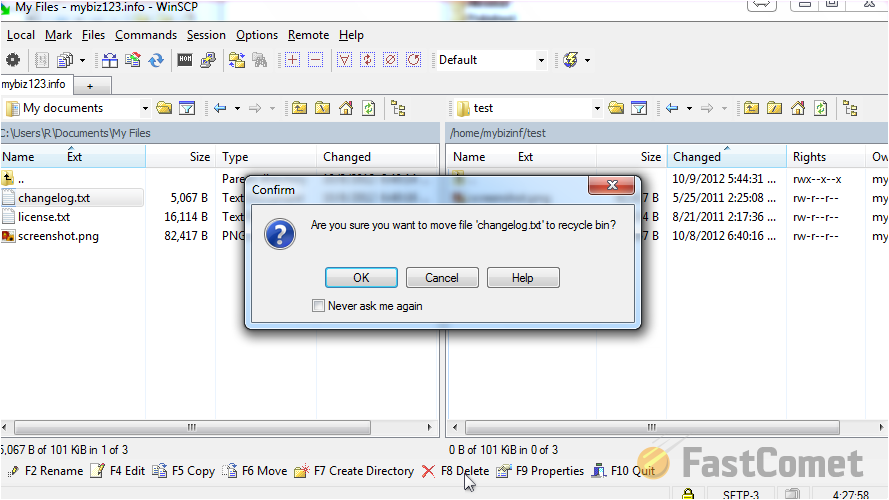Open the Local menu
Image resolution: width=889 pixels, height=500 pixels.
(21, 35)
